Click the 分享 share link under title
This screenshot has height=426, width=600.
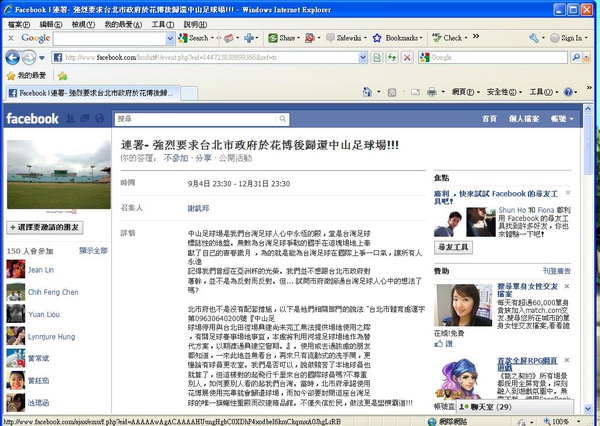click(x=203, y=158)
